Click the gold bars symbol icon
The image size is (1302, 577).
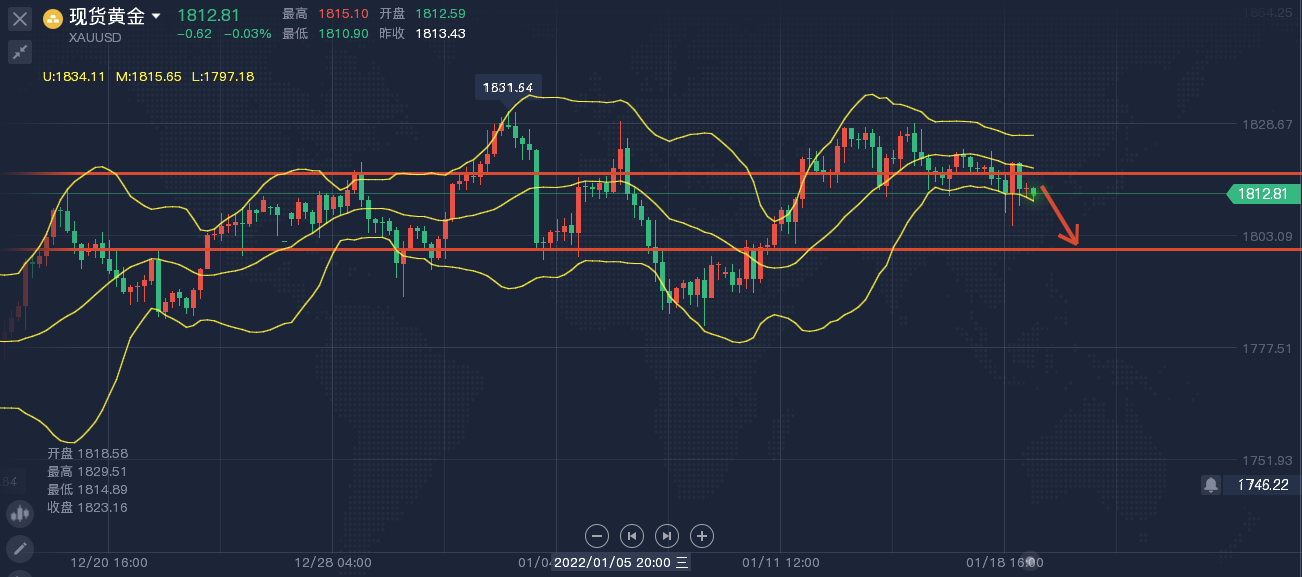(x=52, y=18)
